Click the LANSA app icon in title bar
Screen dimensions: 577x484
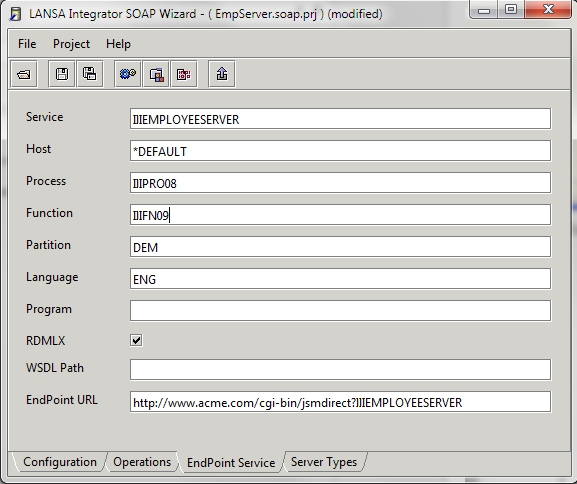coord(15,14)
